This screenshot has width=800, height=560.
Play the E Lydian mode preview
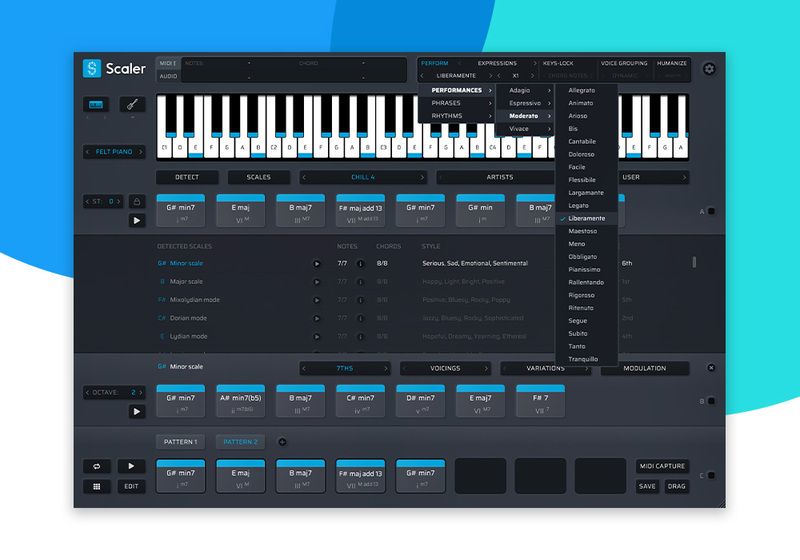[x=316, y=337]
